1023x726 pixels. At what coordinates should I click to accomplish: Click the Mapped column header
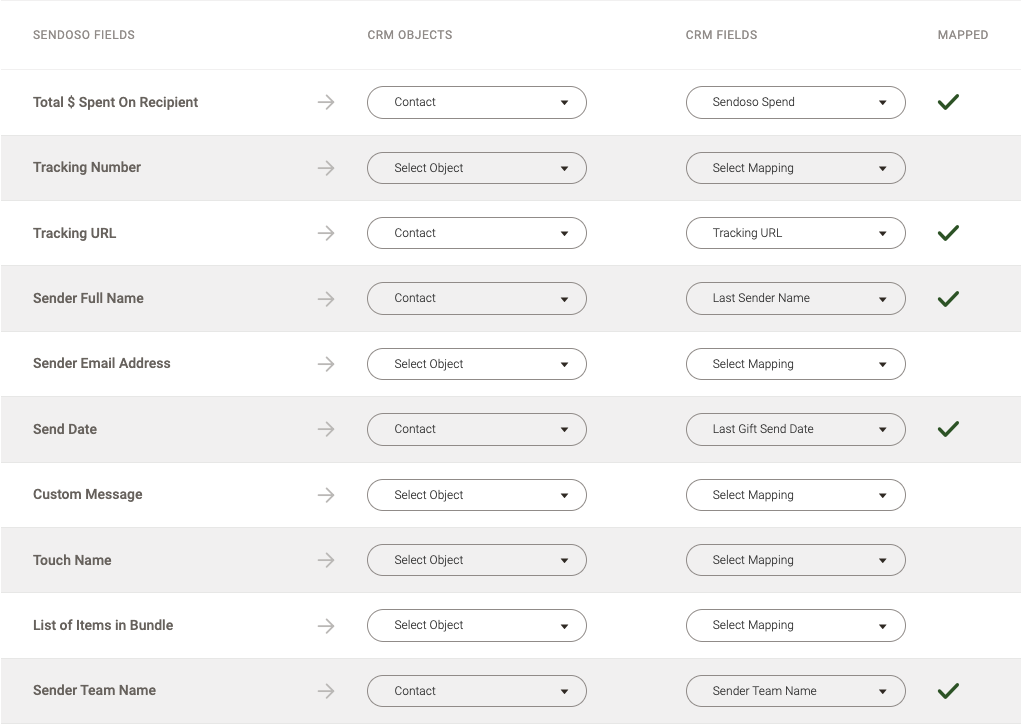click(x=962, y=35)
